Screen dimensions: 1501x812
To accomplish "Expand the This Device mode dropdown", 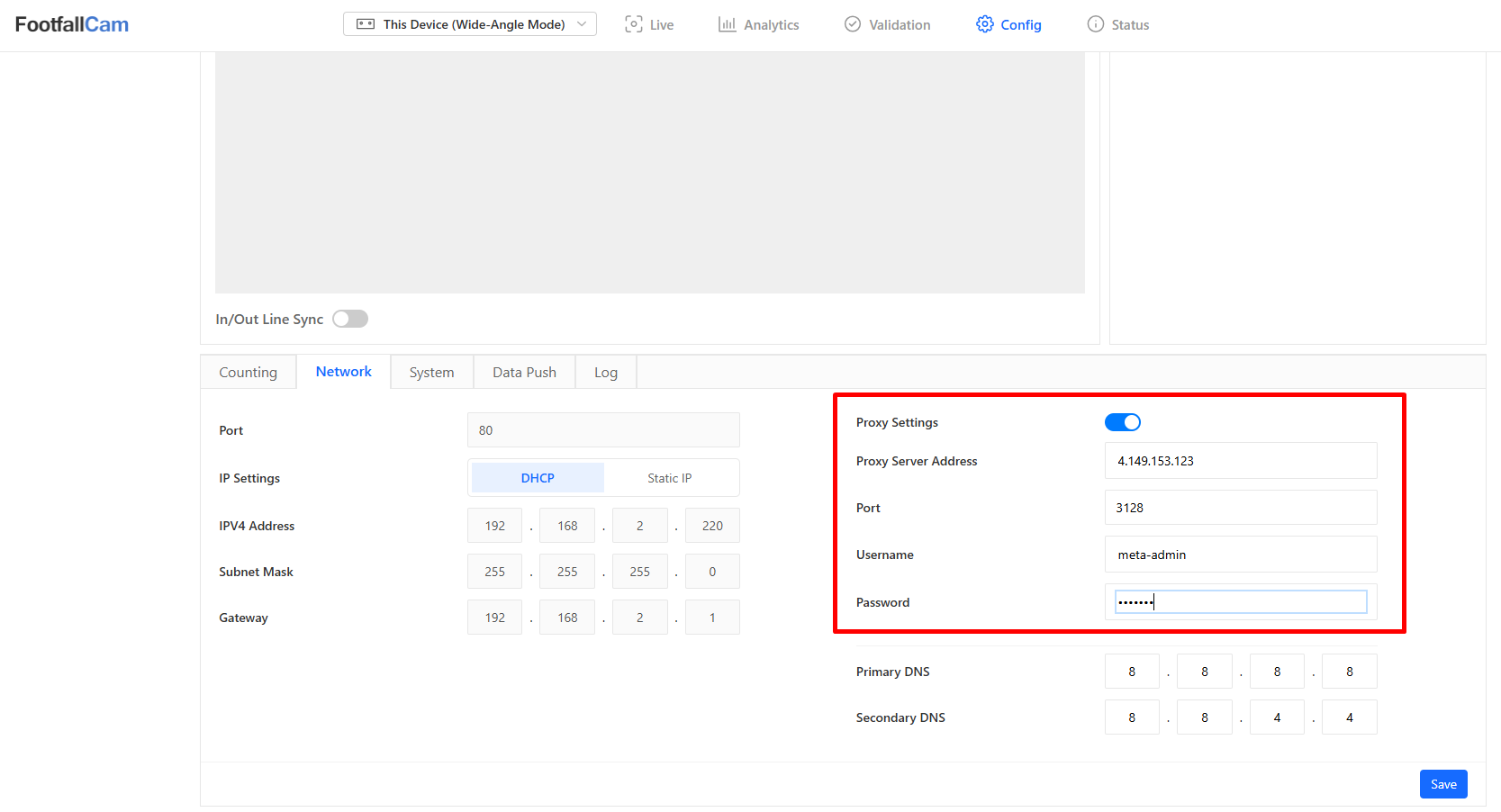I will [x=581, y=24].
